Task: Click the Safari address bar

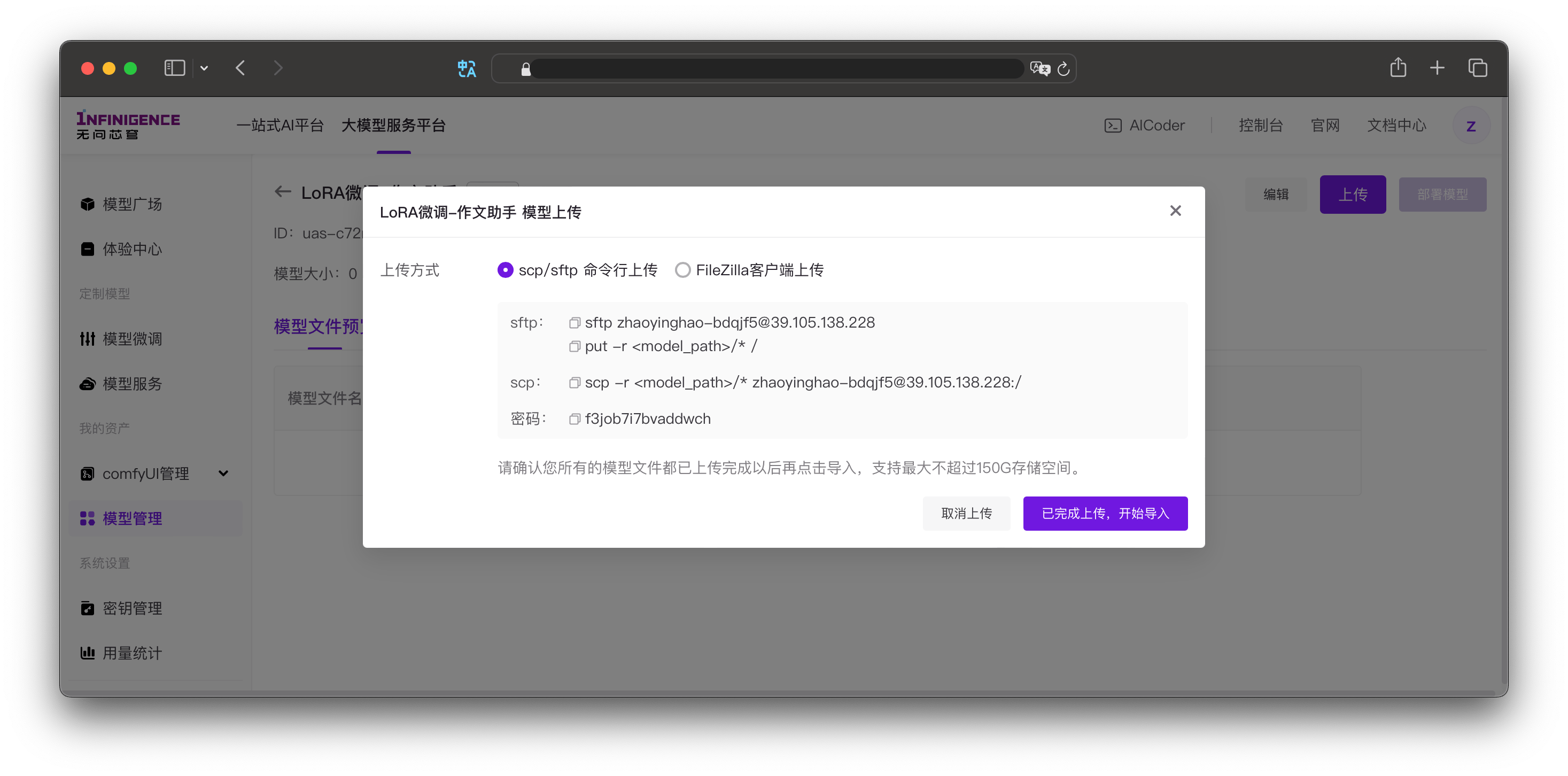Action: point(783,68)
